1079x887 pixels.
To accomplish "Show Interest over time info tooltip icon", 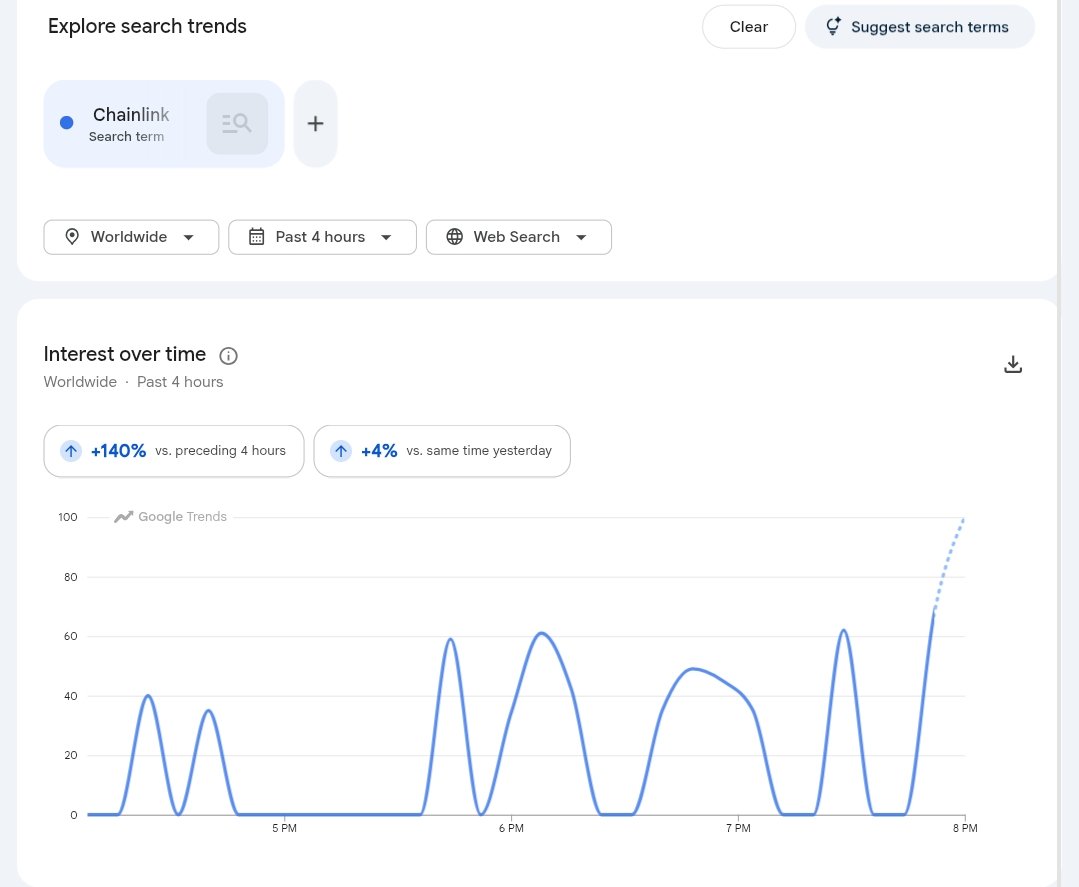I will [x=228, y=356].
